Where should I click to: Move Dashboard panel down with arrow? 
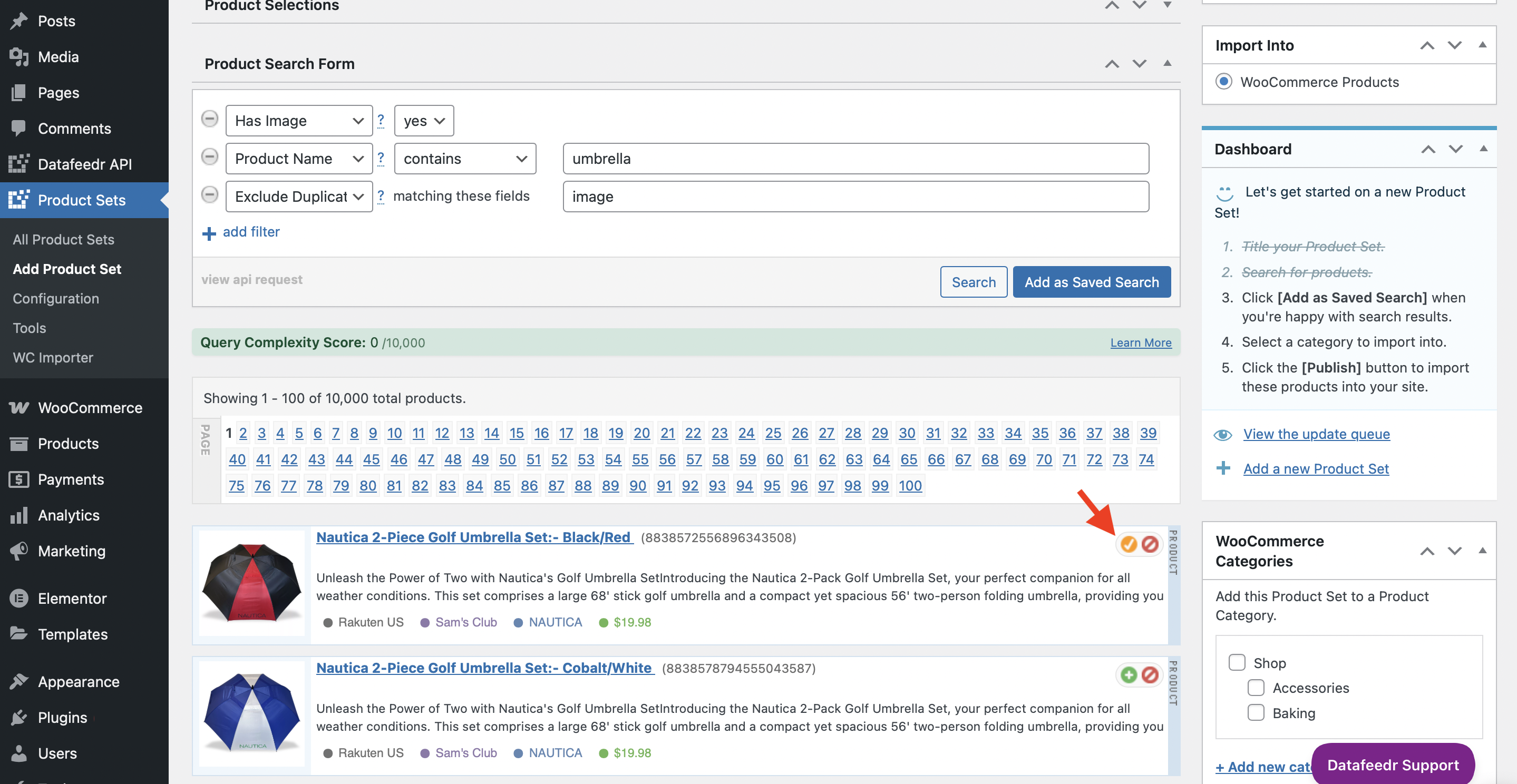(x=1455, y=149)
